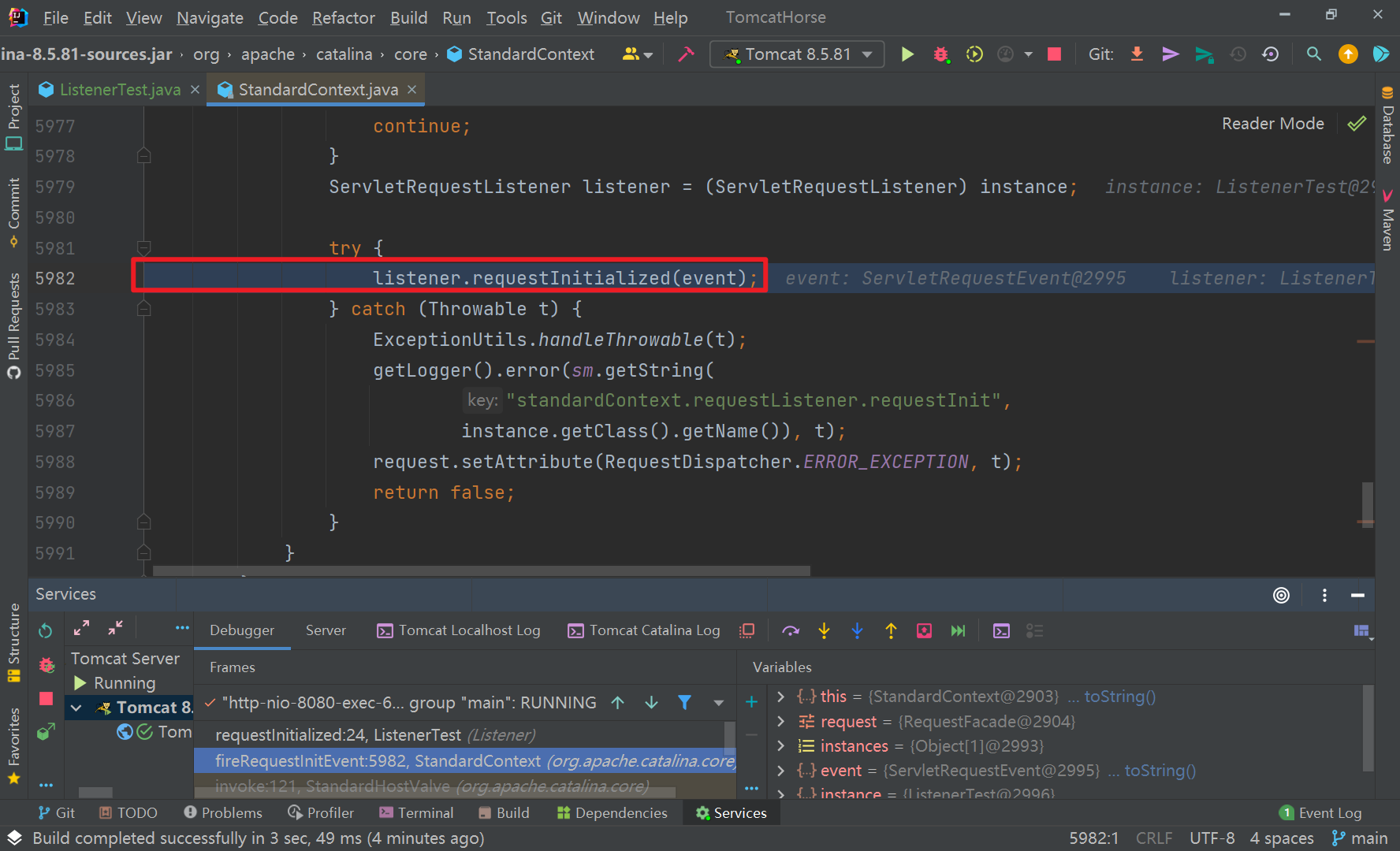Image resolution: width=1400 pixels, height=851 pixels.
Task: Toggle the frames filter funnel icon
Action: [684, 702]
